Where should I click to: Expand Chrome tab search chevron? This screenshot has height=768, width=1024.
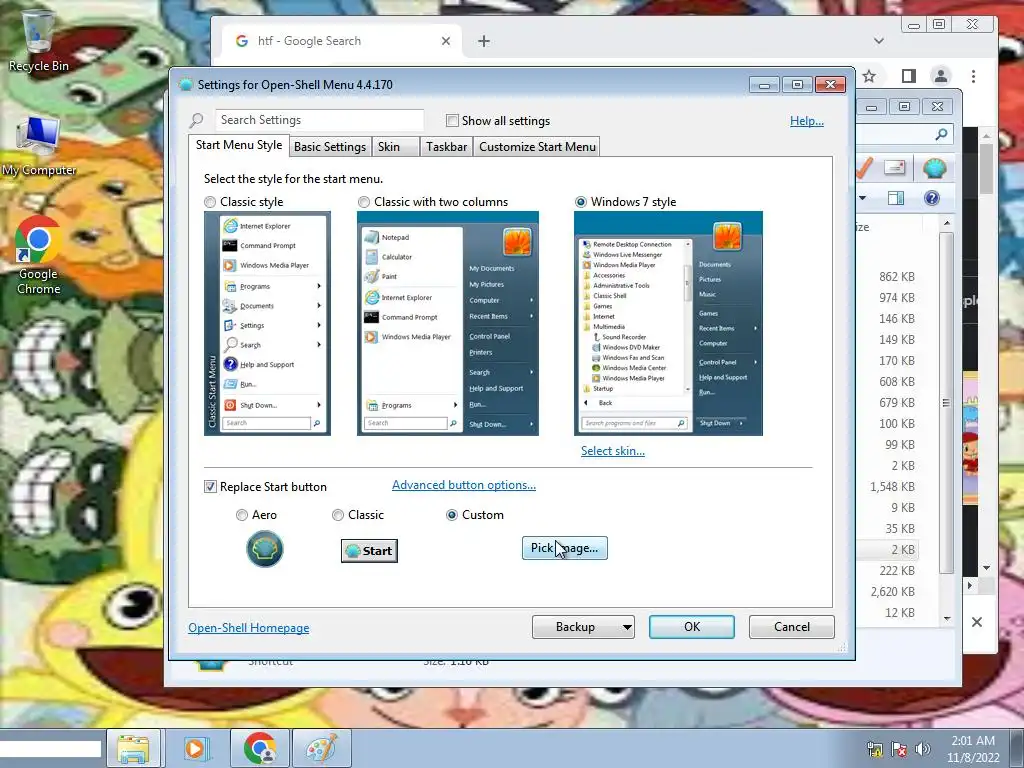click(x=879, y=40)
